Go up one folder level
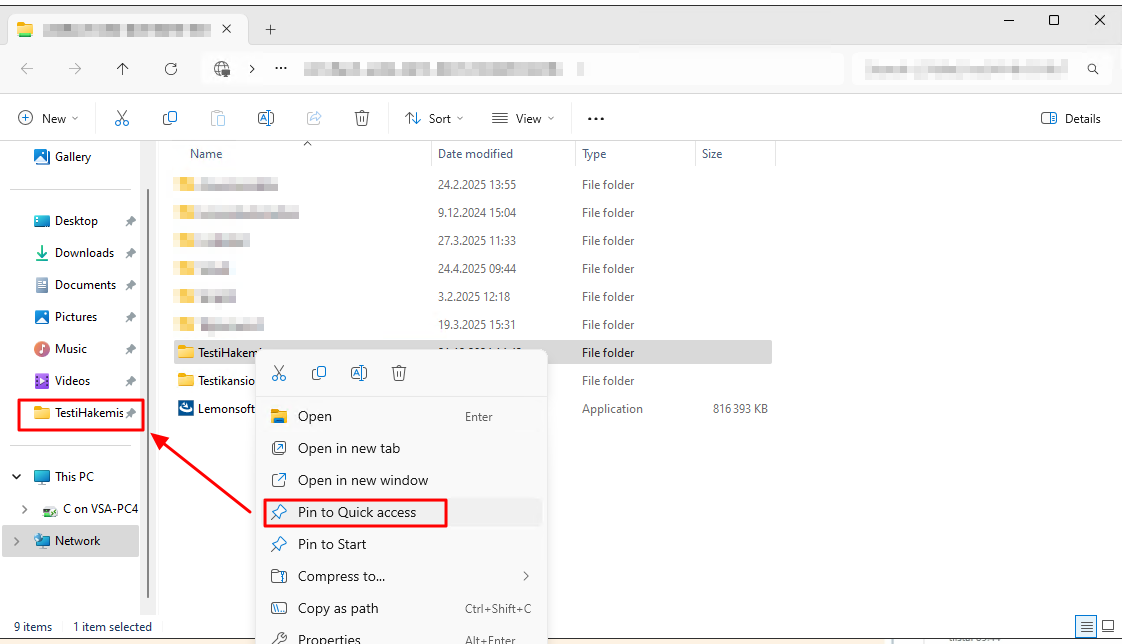This screenshot has height=644, width=1122. click(x=122, y=69)
